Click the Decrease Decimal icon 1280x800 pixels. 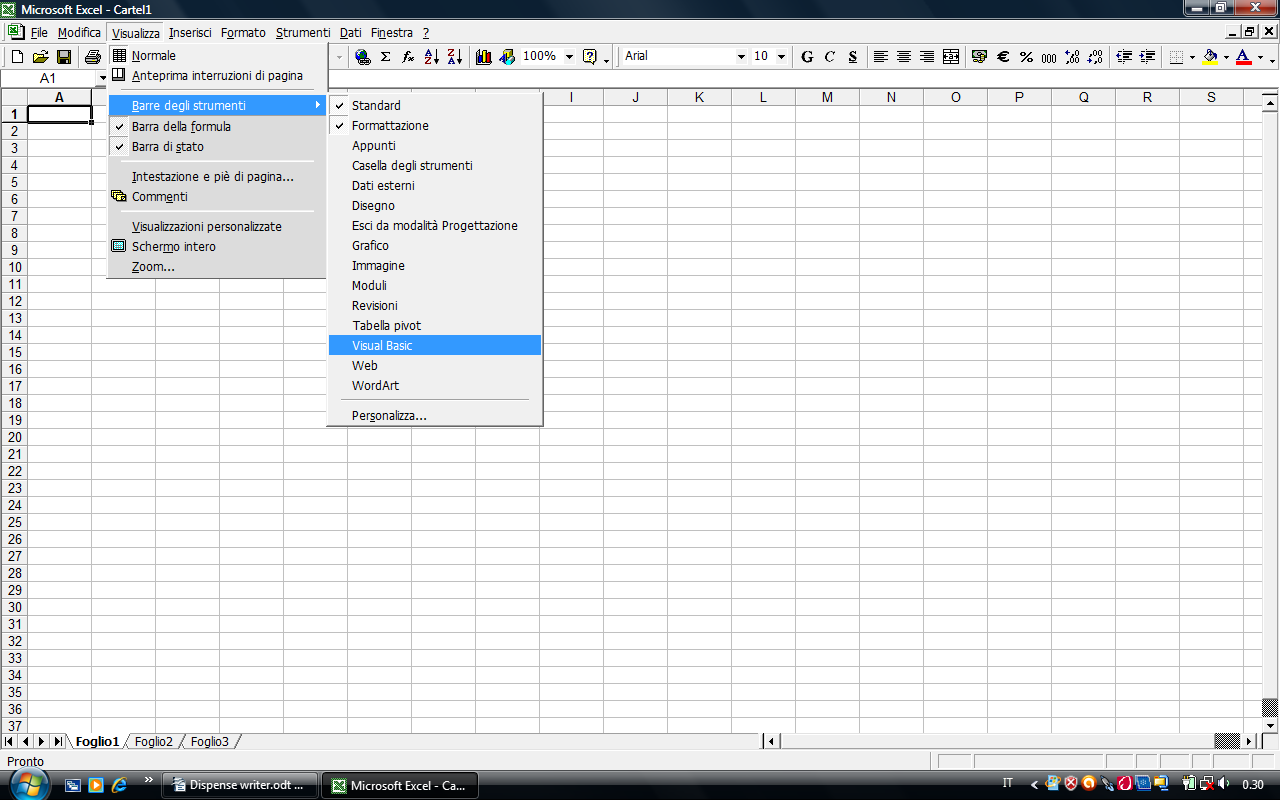[x=1095, y=57]
